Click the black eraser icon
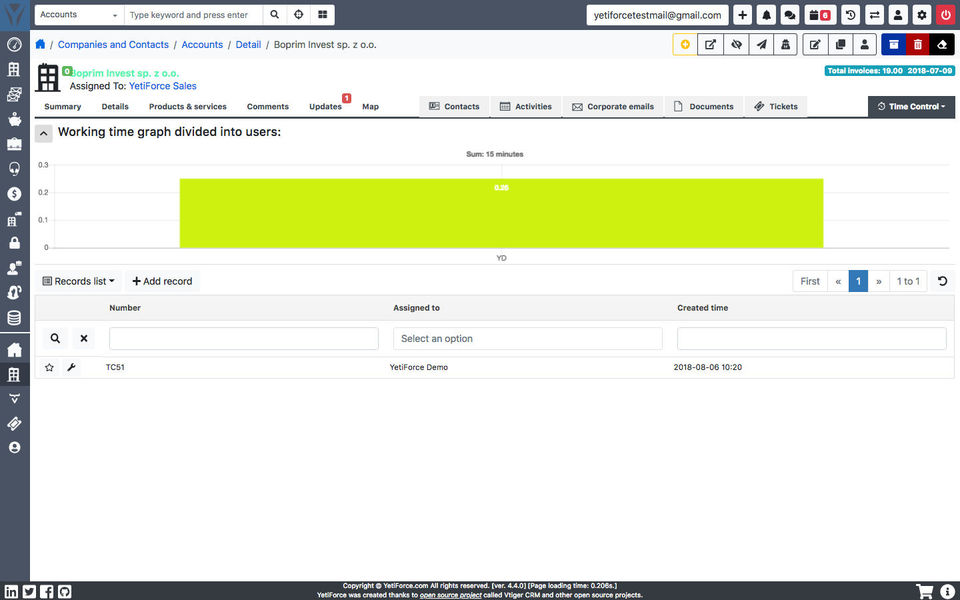The height and width of the screenshot is (600, 960). pos(942,45)
